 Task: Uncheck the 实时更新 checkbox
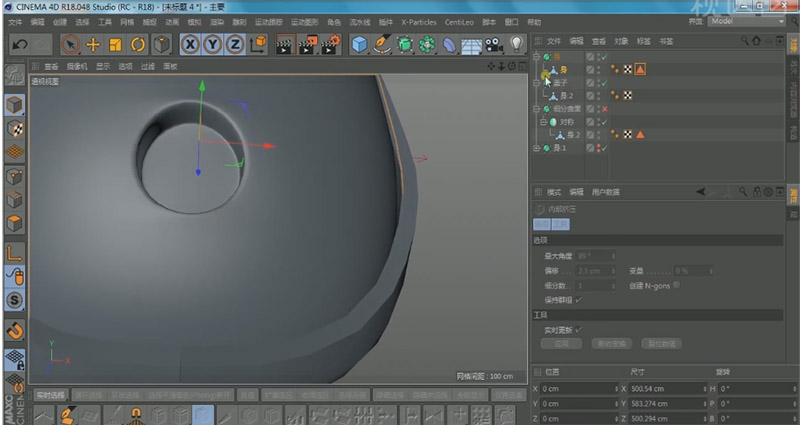pos(579,330)
